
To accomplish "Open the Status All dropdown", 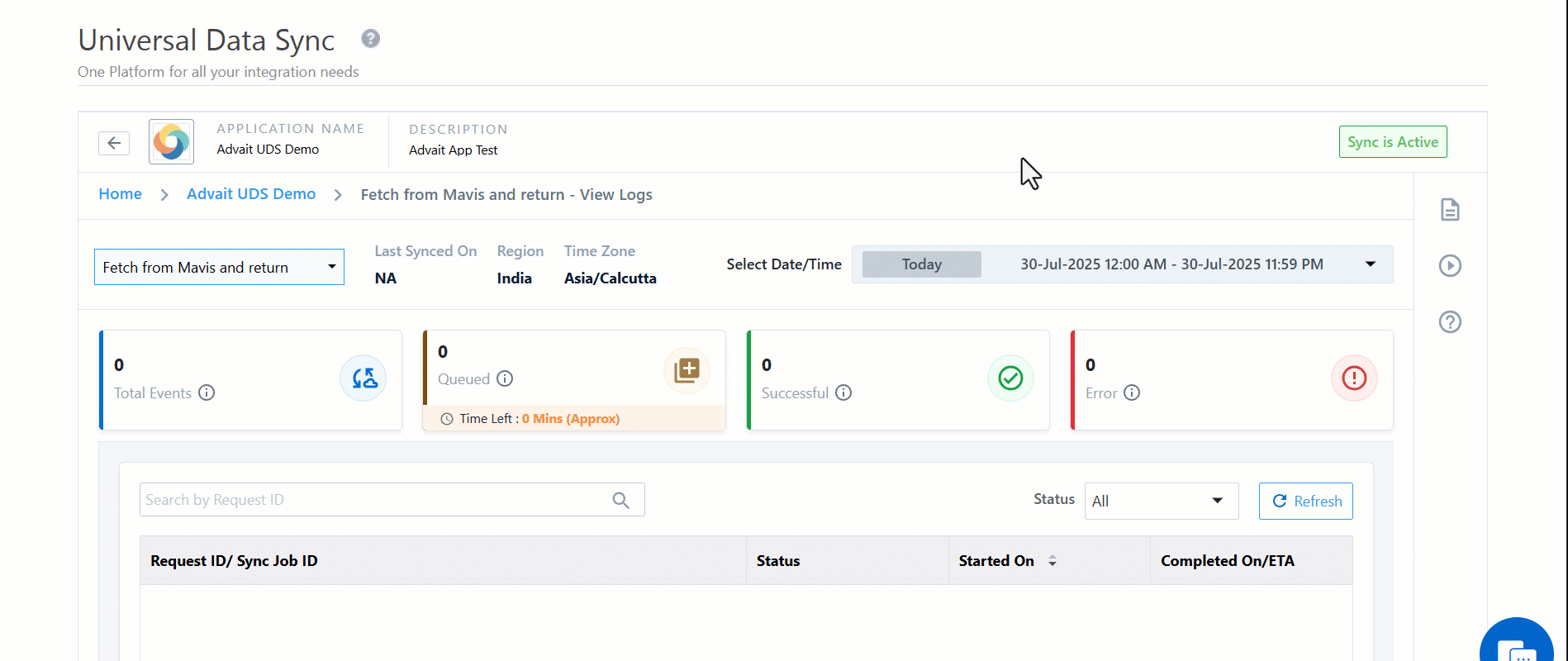I will click(1161, 501).
